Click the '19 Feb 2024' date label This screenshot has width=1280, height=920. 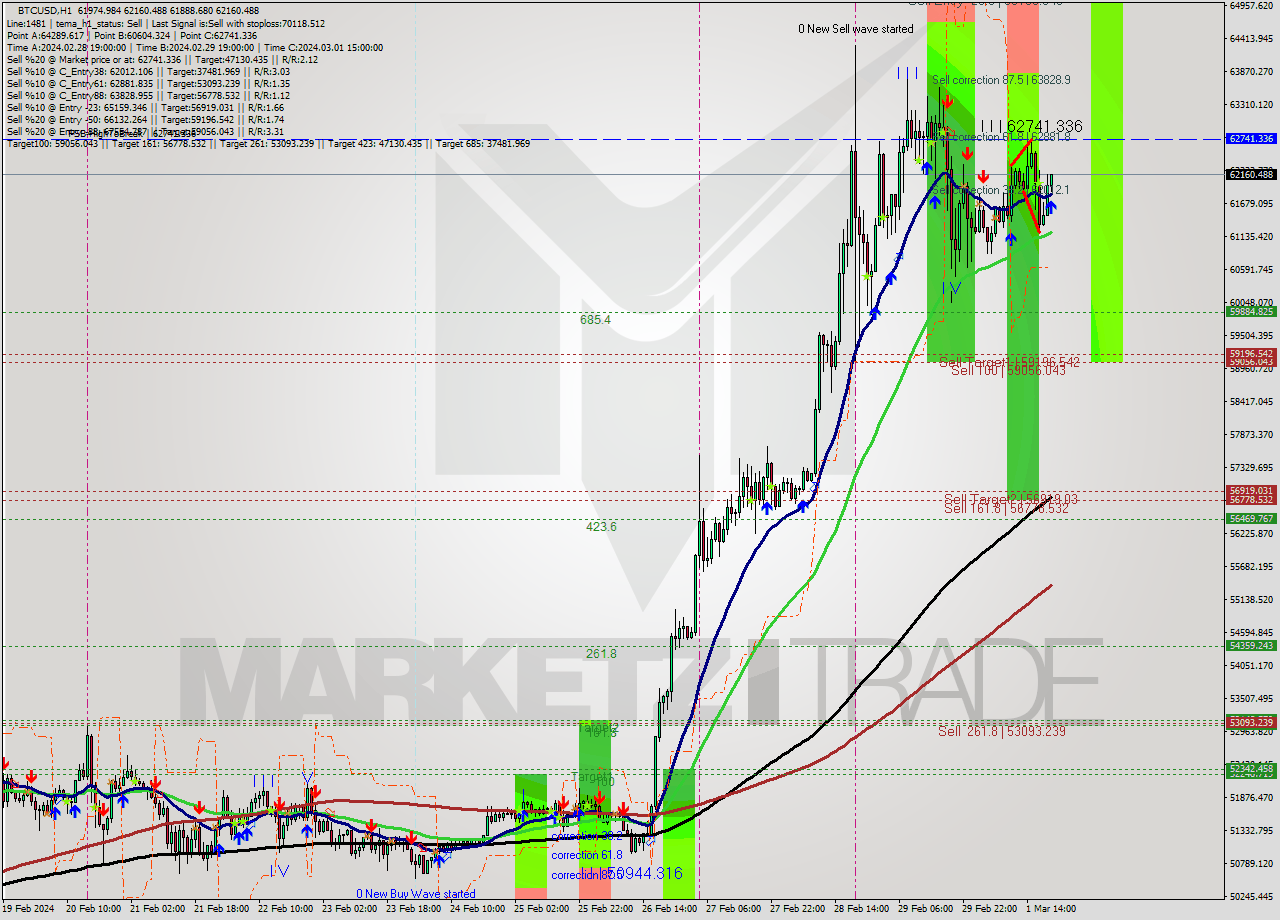click(28, 909)
